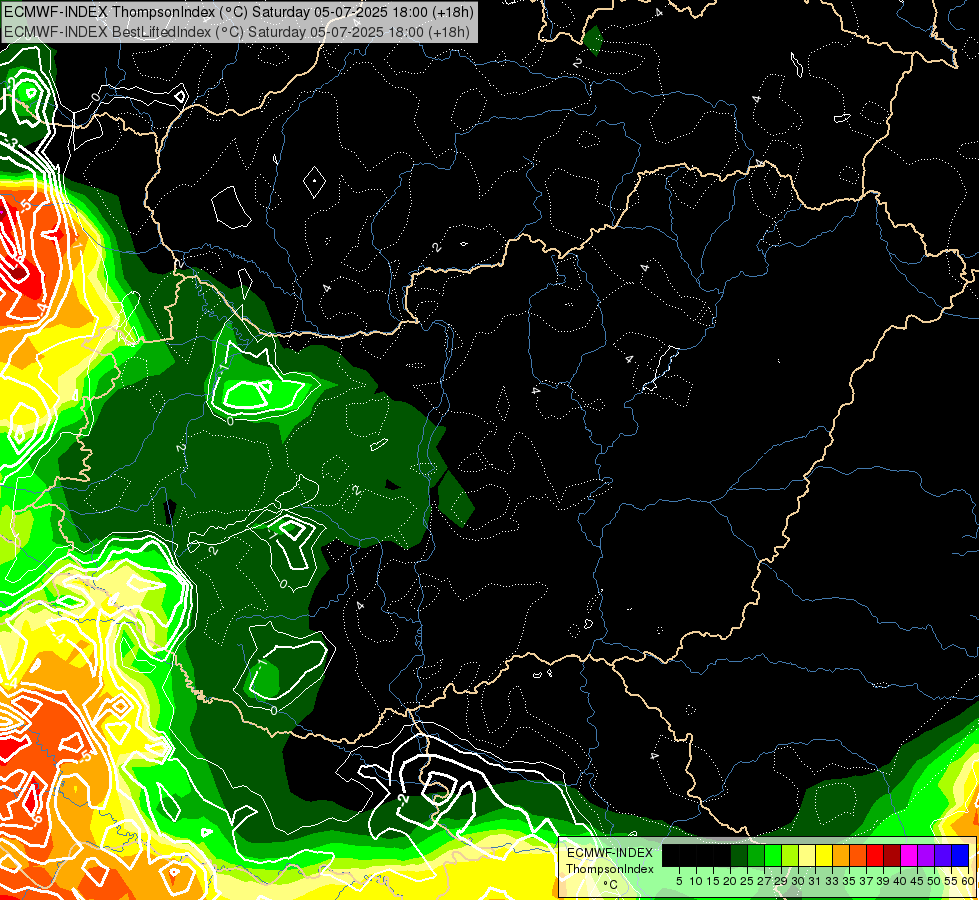979x900 pixels.
Task: Click the black legend swatch between 15 and 20
Action: click(722, 856)
